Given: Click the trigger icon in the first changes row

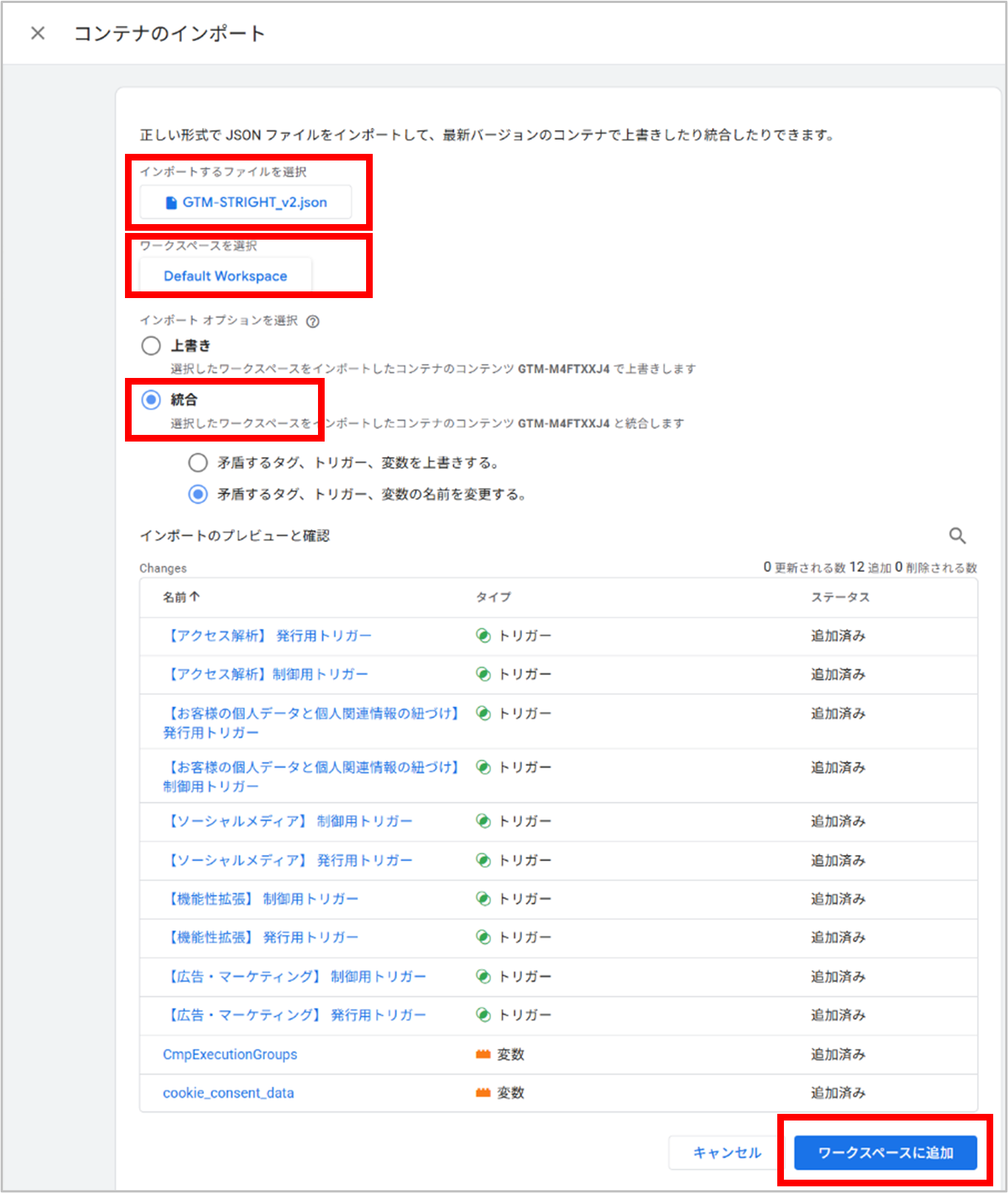Looking at the screenshot, I should [x=483, y=636].
